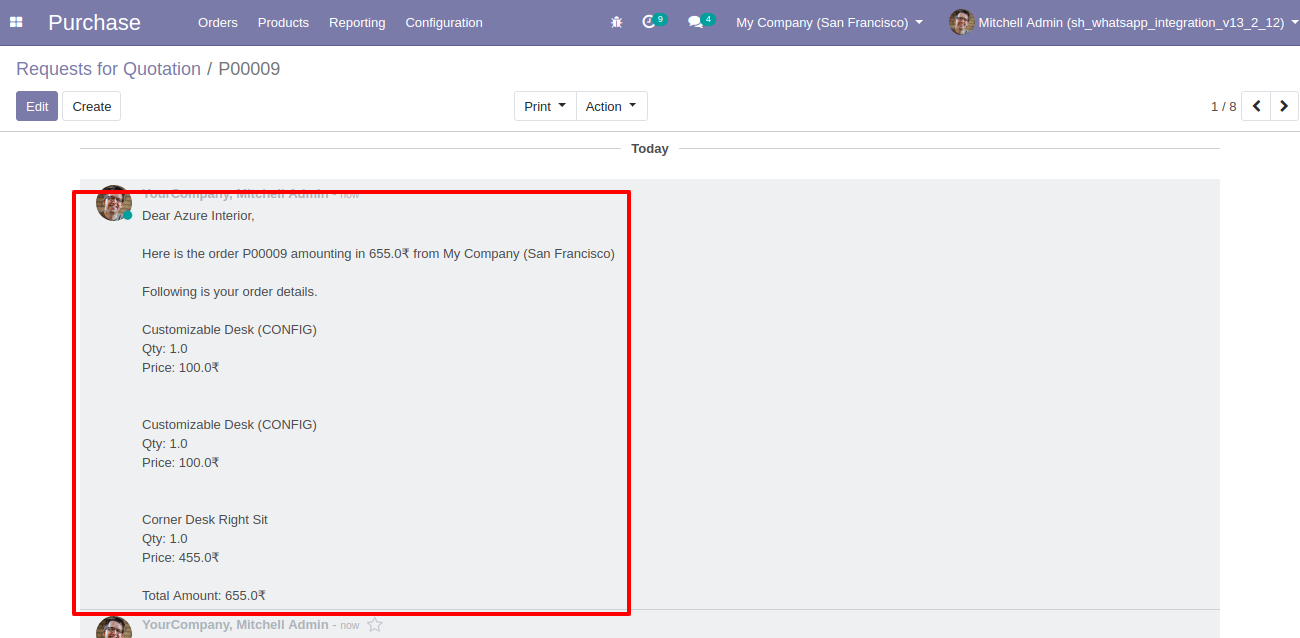Image resolution: width=1300 pixels, height=638 pixels.
Task: Click the first message author avatar
Action: [x=114, y=203]
